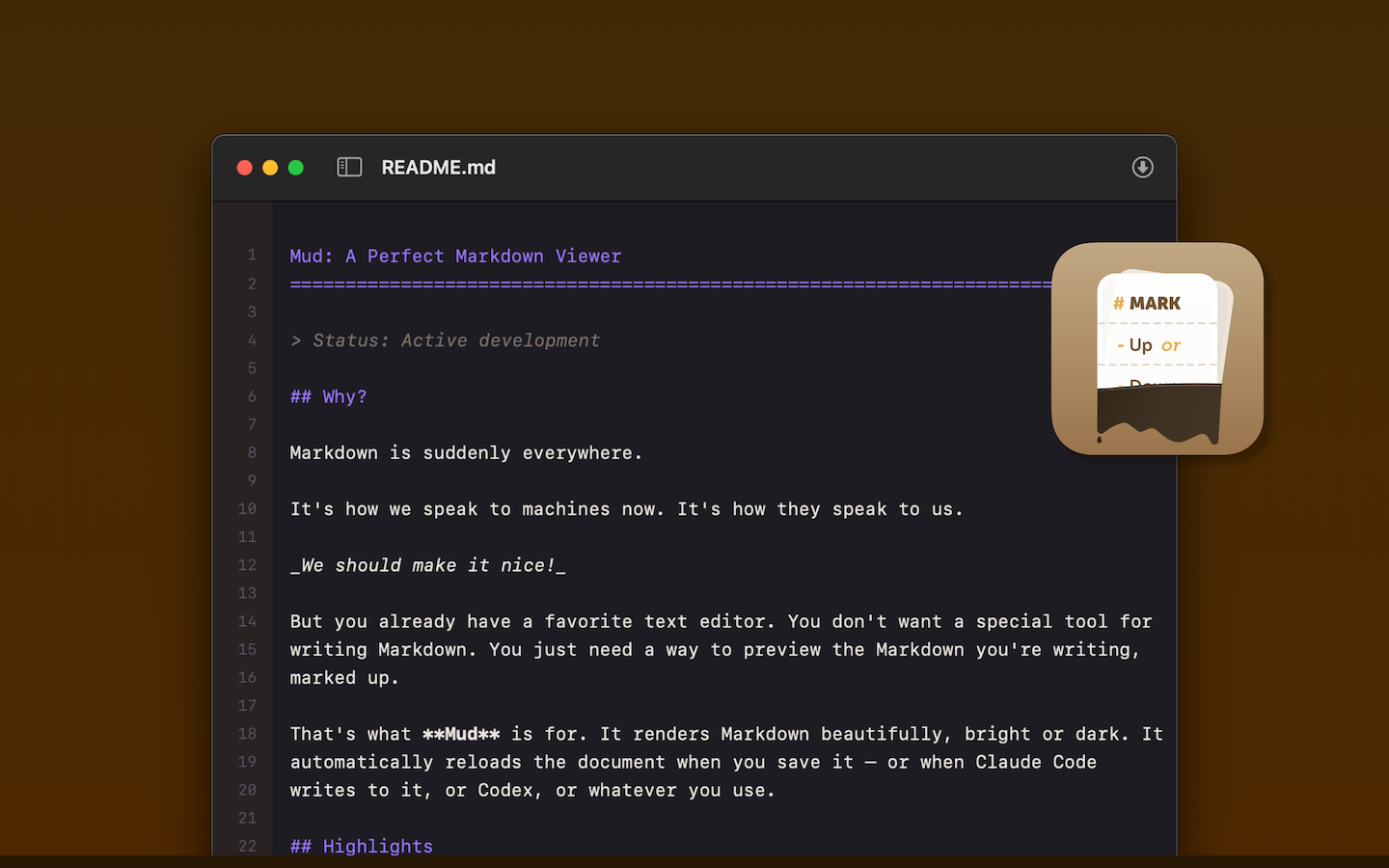Click line number 1 in gutter
This screenshot has height=868, width=1389.
(x=252, y=256)
